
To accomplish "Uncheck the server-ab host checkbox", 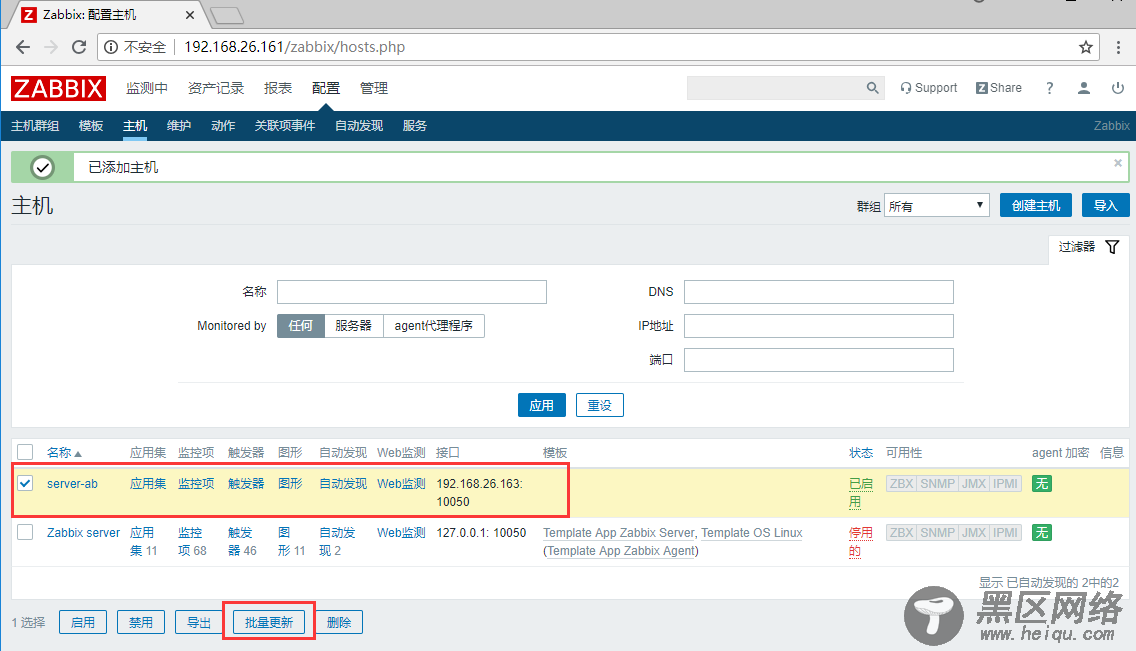I will (x=25, y=483).
